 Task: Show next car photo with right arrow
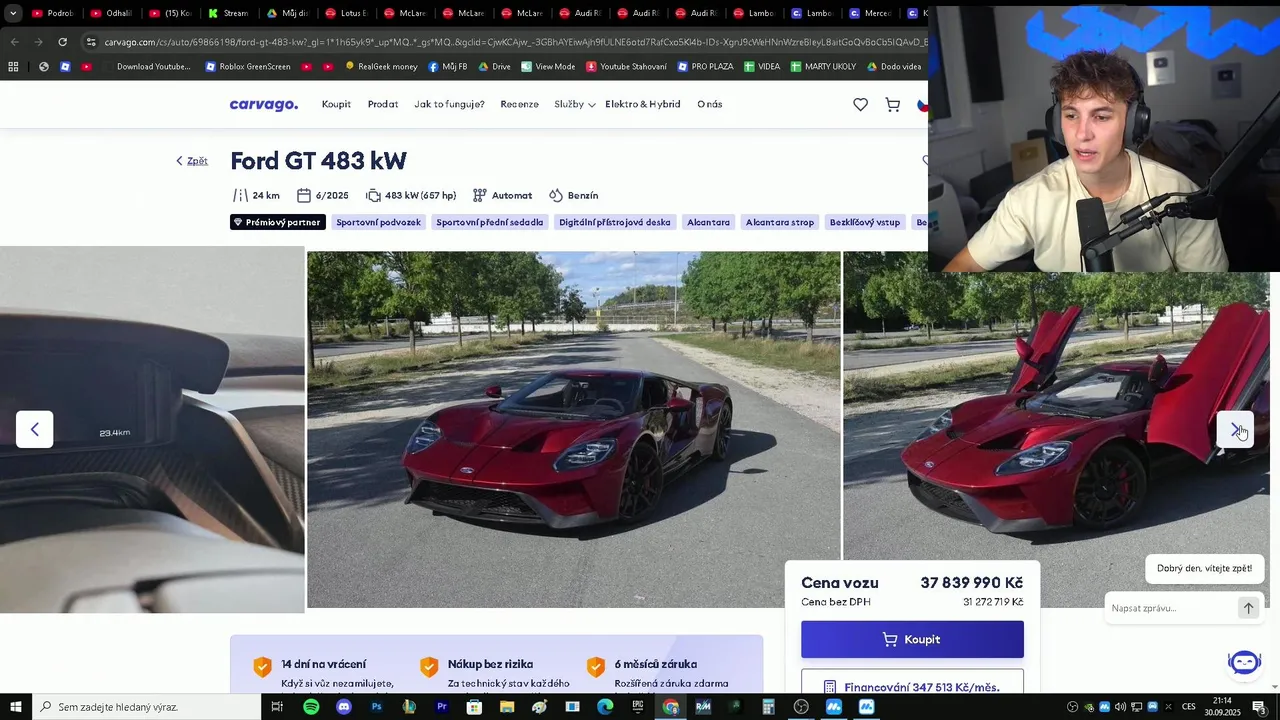click(1235, 429)
